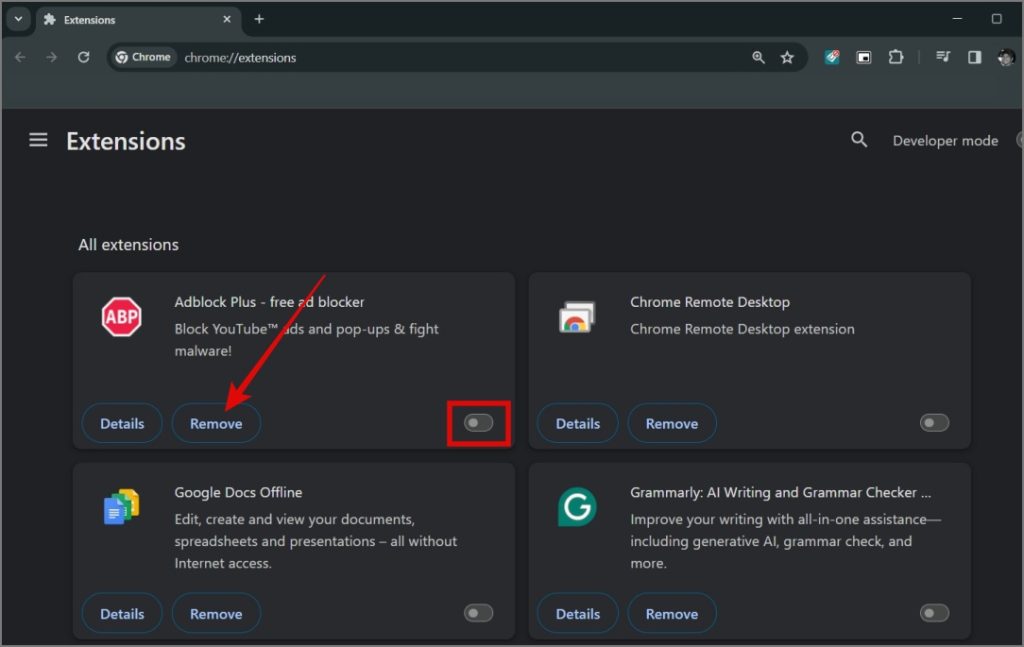Click the Extensions page title
1024x647 pixels.
(x=126, y=142)
